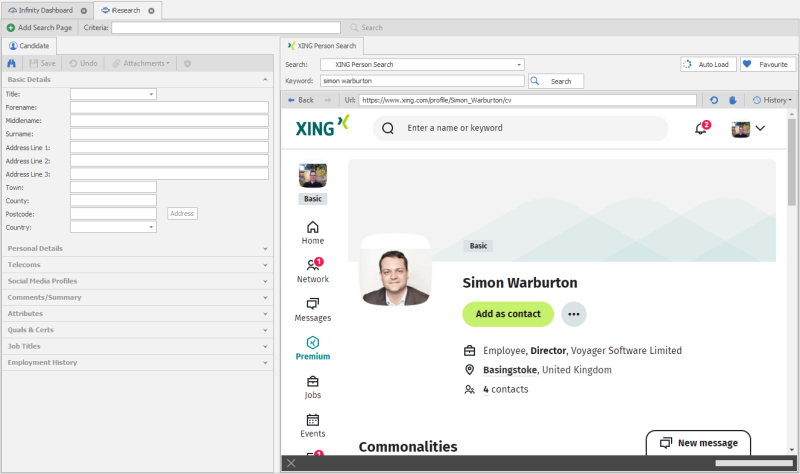
Task: Click the browser refresh icon beside the URL
Action: [x=714, y=100]
